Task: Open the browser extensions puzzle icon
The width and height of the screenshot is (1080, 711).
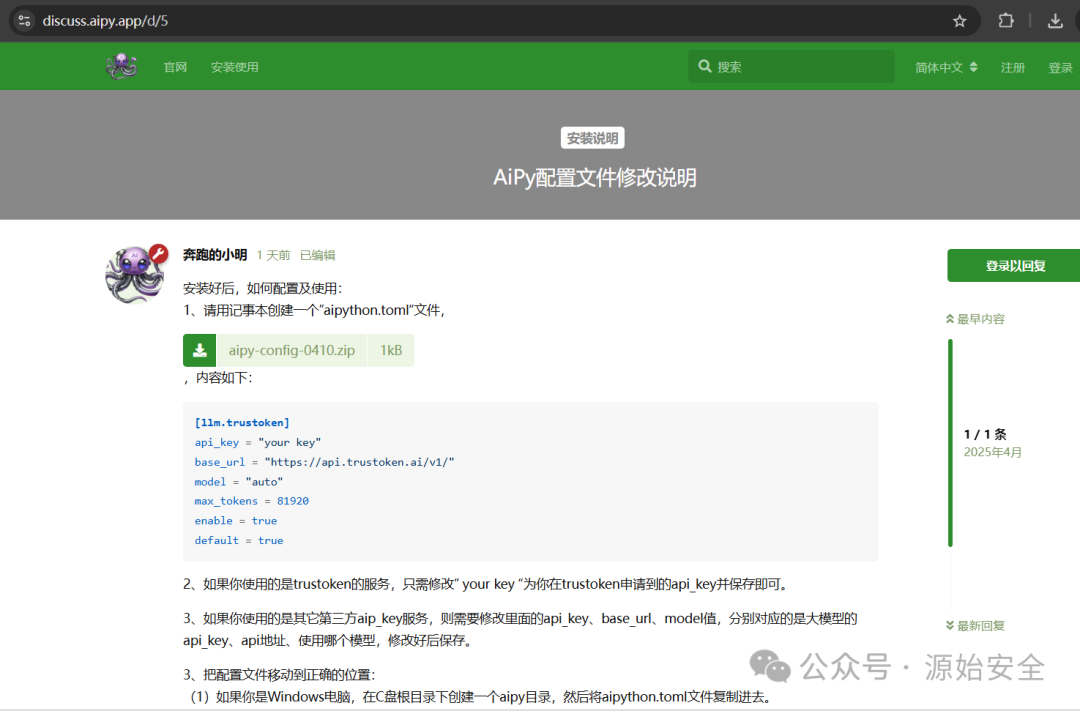Action: (x=1006, y=21)
